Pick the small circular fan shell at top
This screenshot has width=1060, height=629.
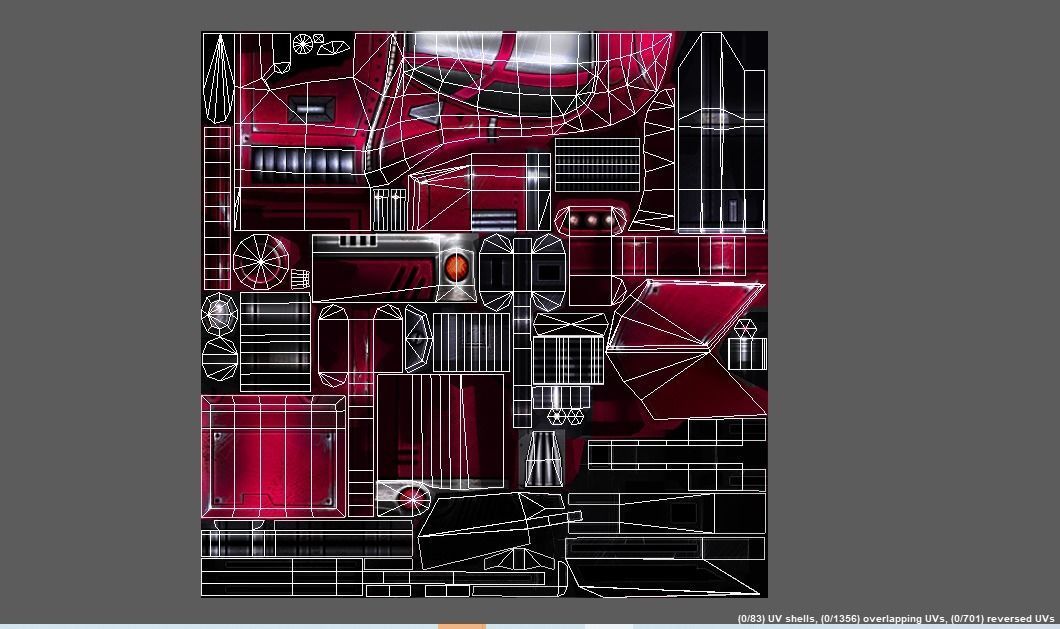tap(303, 44)
